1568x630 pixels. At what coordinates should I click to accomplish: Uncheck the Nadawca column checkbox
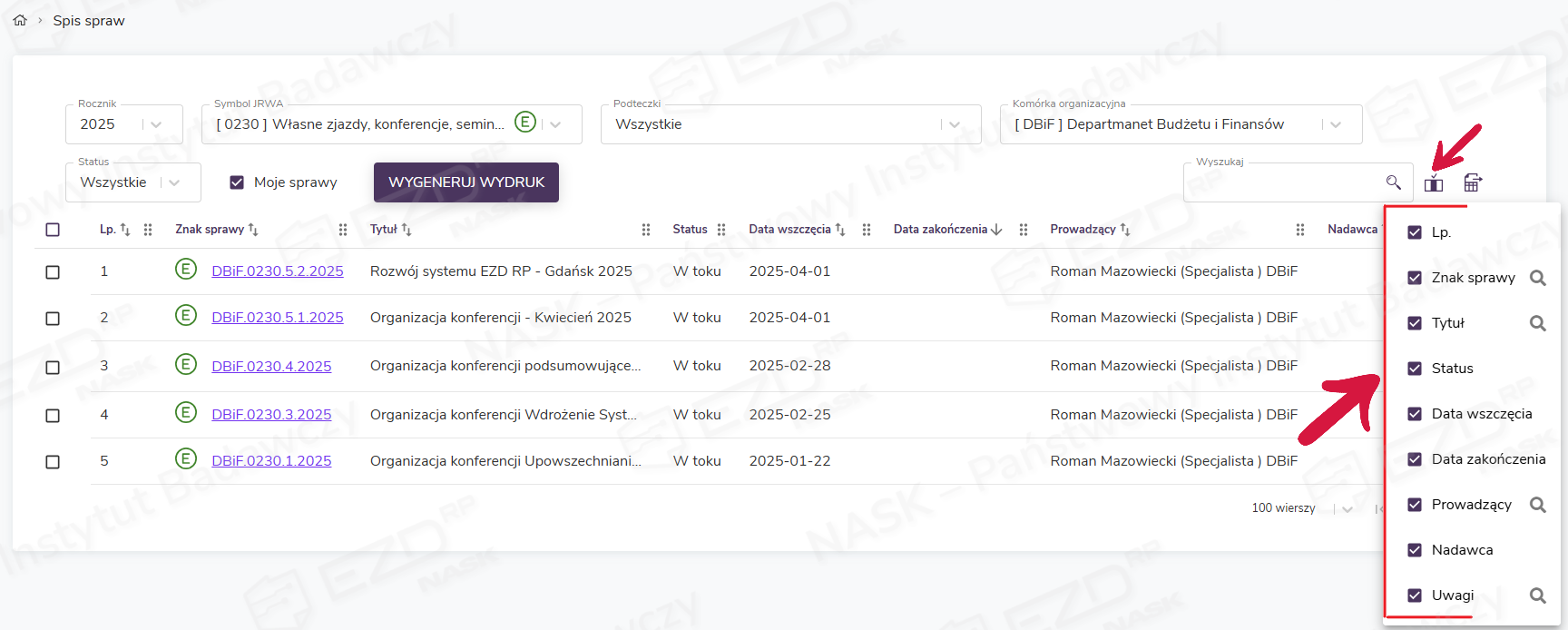1415,550
